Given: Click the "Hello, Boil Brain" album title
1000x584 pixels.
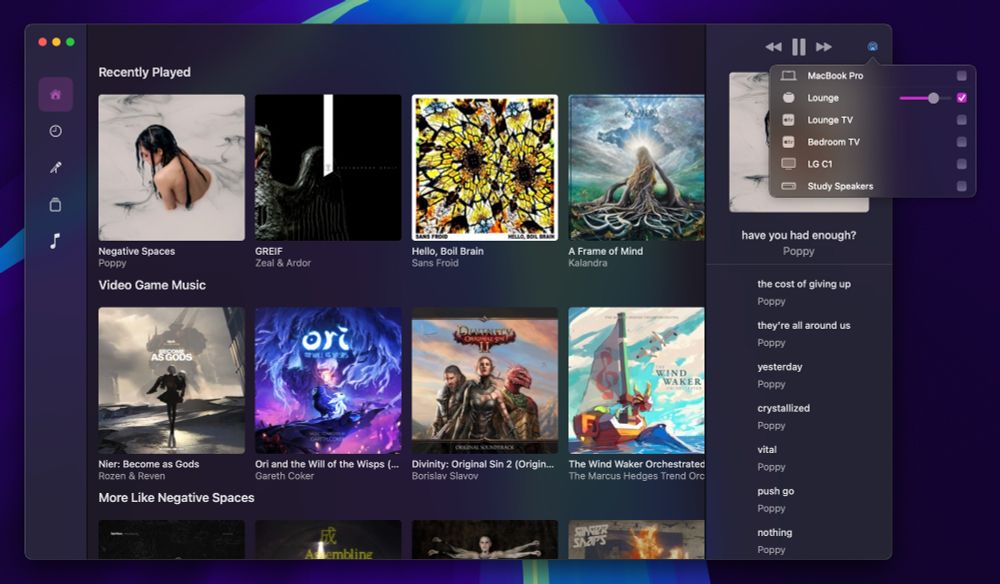Looking at the screenshot, I should (x=448, y=251).
